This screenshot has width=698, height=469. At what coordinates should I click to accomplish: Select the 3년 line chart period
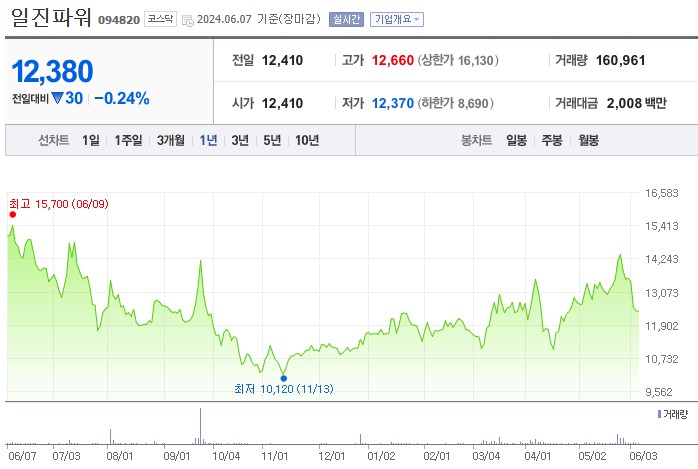click(x=240, y=140)
